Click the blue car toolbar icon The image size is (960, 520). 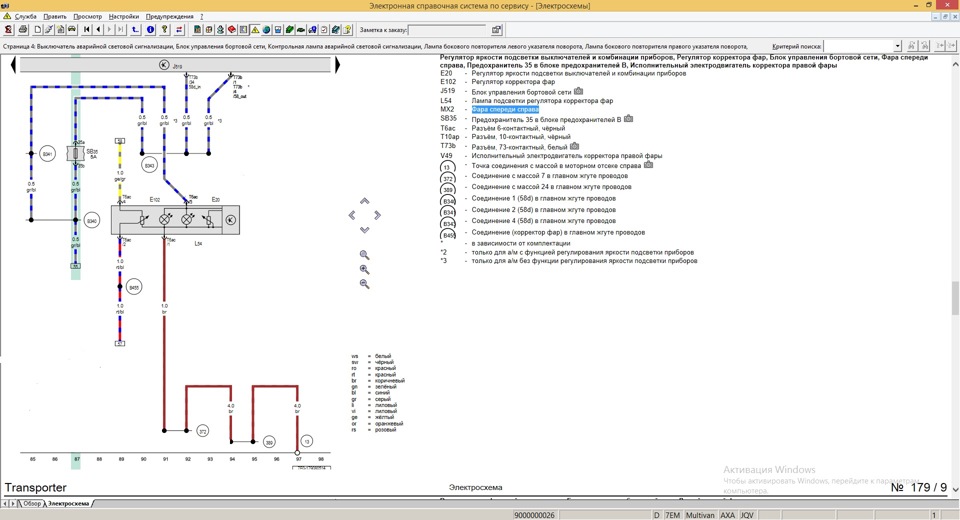pos(312,29)
